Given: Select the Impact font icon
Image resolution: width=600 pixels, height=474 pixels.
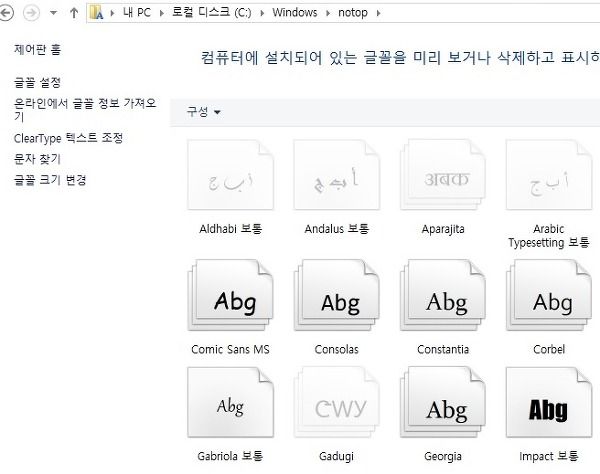Looking at the screenshot, I should 549,402.
